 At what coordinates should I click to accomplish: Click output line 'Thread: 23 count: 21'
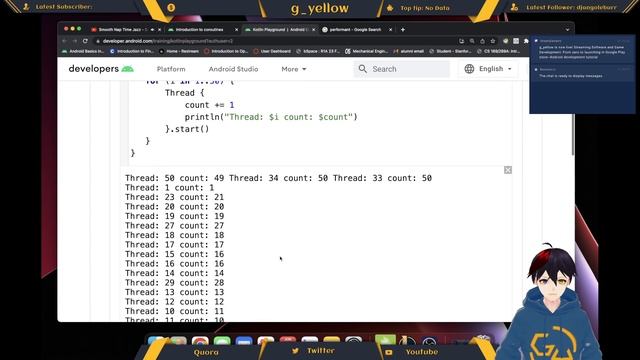174,197
